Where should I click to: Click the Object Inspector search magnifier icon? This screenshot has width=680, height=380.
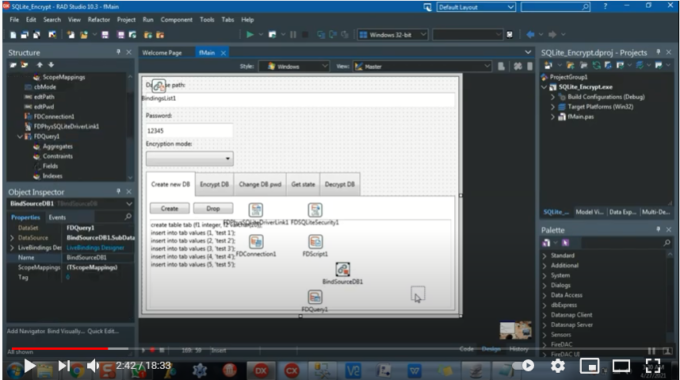[128, 216]
